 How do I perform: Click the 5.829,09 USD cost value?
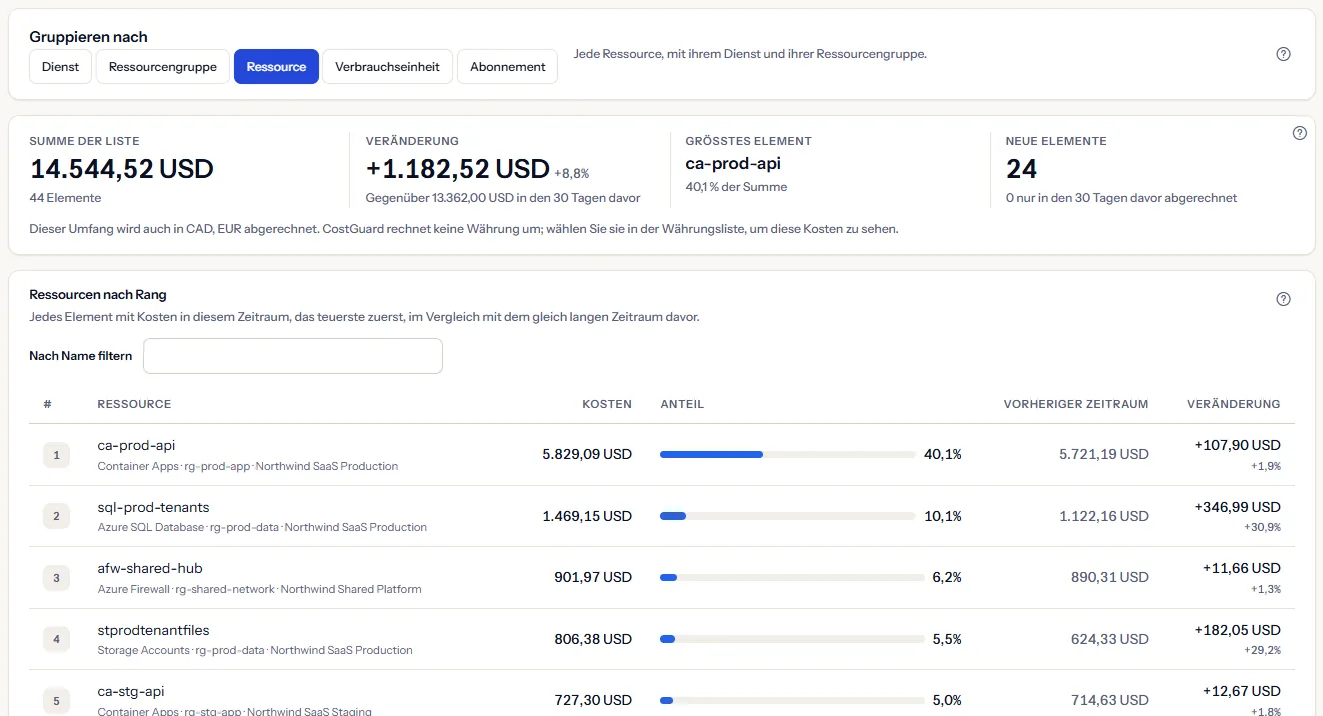tap(587, 454)
